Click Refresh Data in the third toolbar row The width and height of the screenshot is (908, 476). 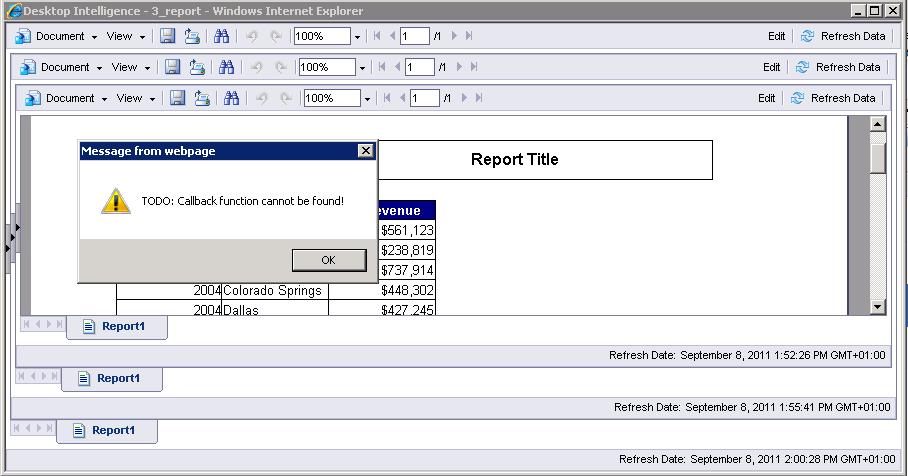click(832, 98)
